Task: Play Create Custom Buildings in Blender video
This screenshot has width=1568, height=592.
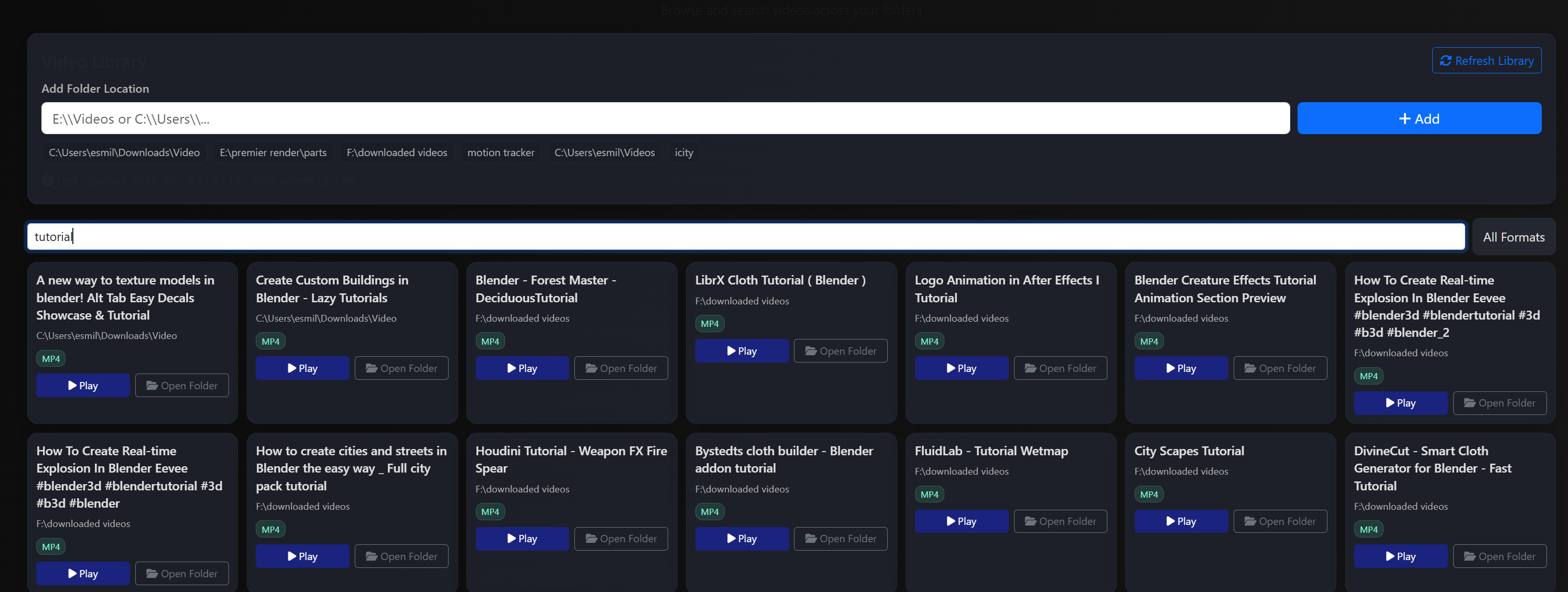Action: (302, 368)
